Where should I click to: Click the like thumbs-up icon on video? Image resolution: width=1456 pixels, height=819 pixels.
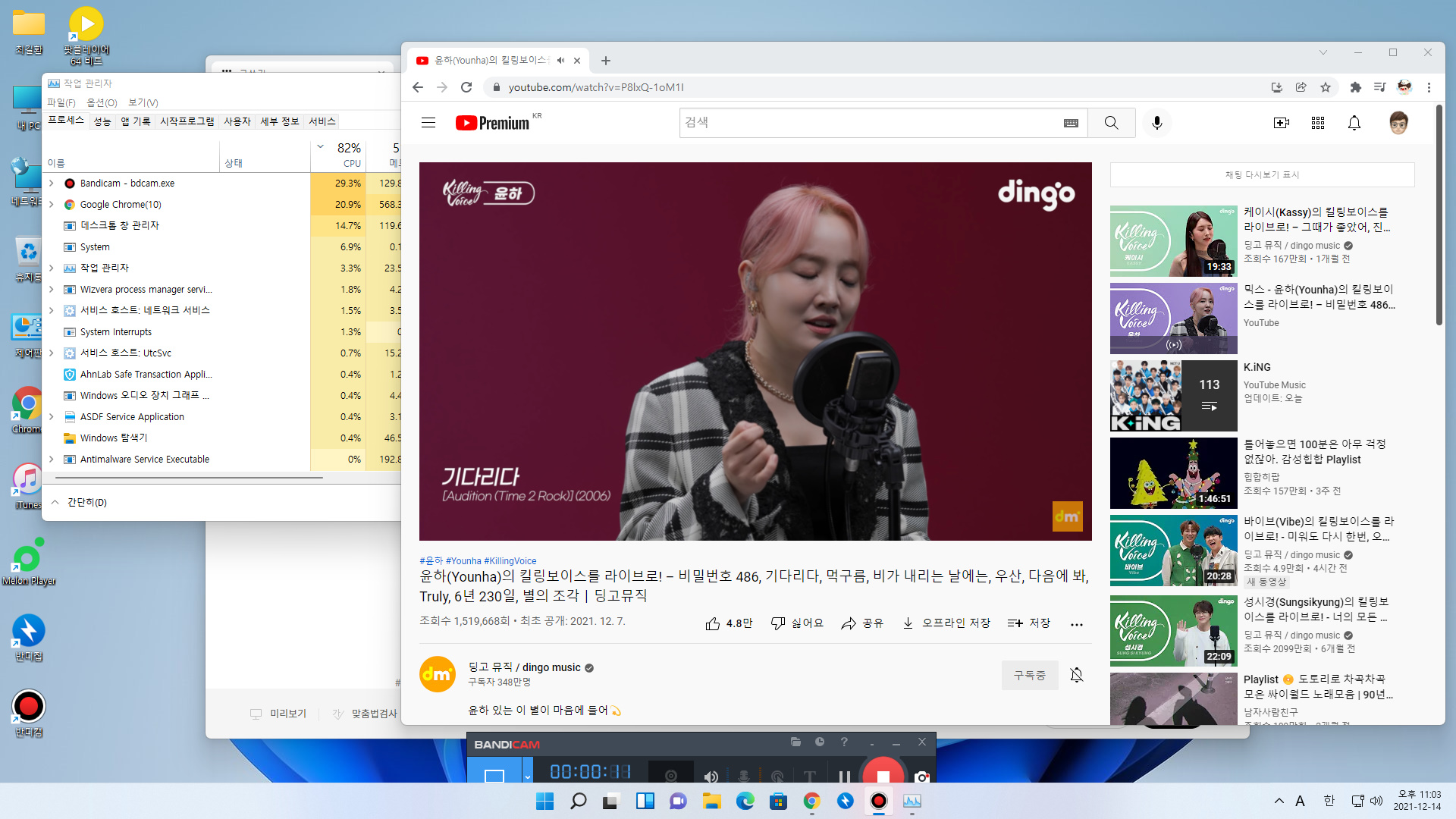click(x=713, y=623)
